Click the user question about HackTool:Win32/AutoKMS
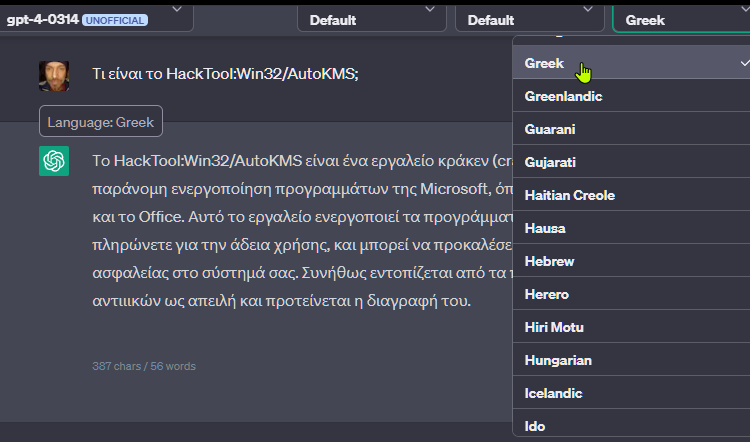The image size is (750, 442). tap(225, 75)
